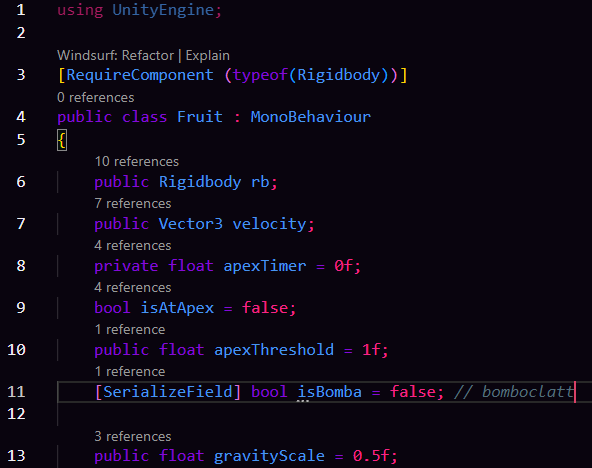
Task: Open '4 references' lens above apexTimer
Action: click(133, 245)
